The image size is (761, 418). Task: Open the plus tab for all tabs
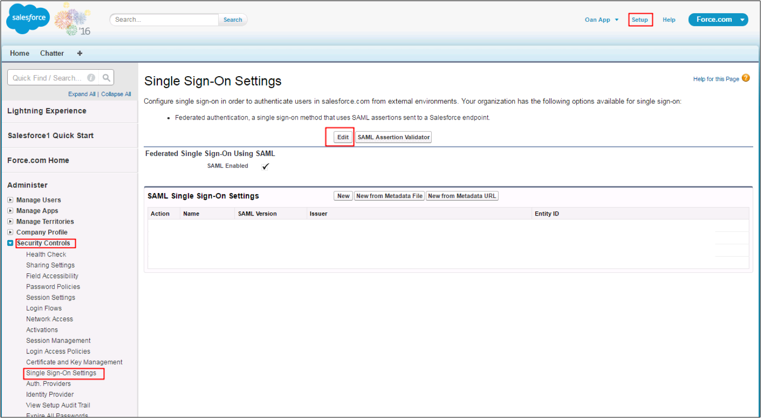click(80, 53)
